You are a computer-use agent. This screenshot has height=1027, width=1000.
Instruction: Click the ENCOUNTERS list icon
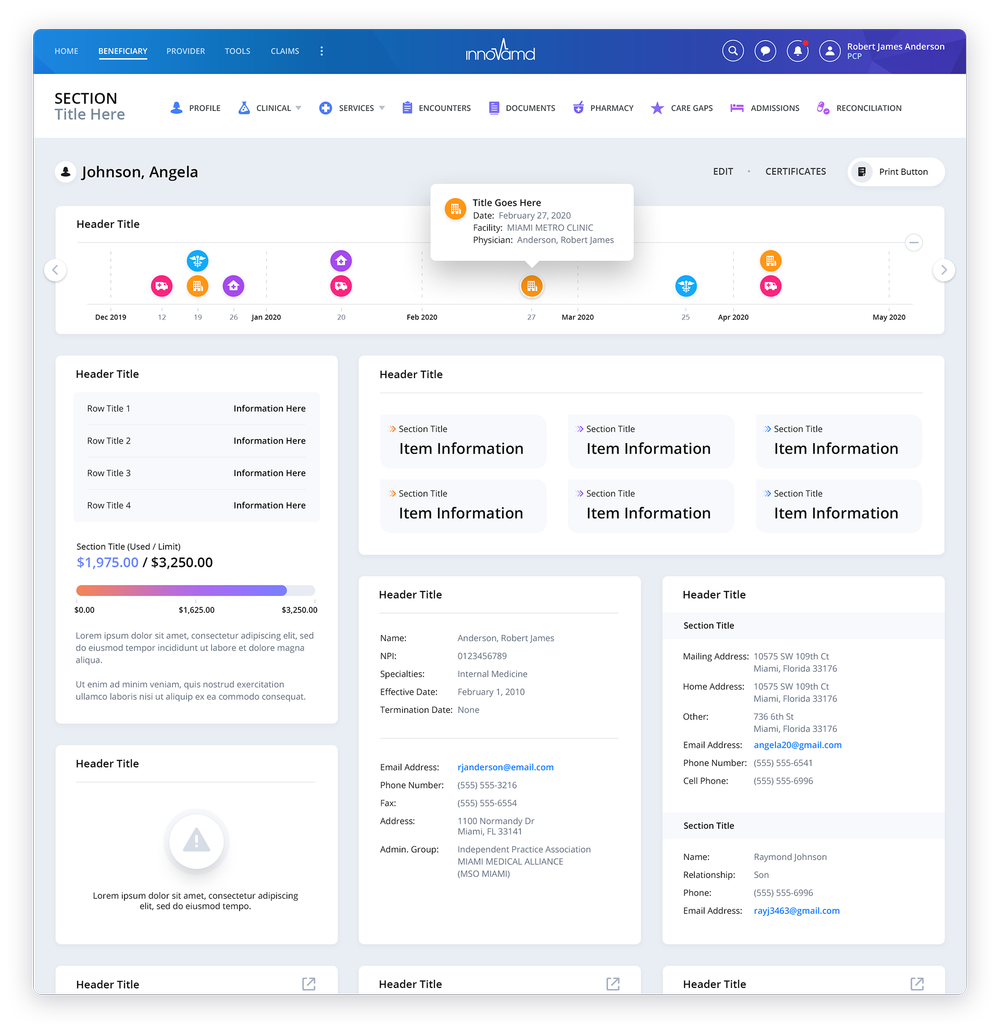tap(409, 107)
